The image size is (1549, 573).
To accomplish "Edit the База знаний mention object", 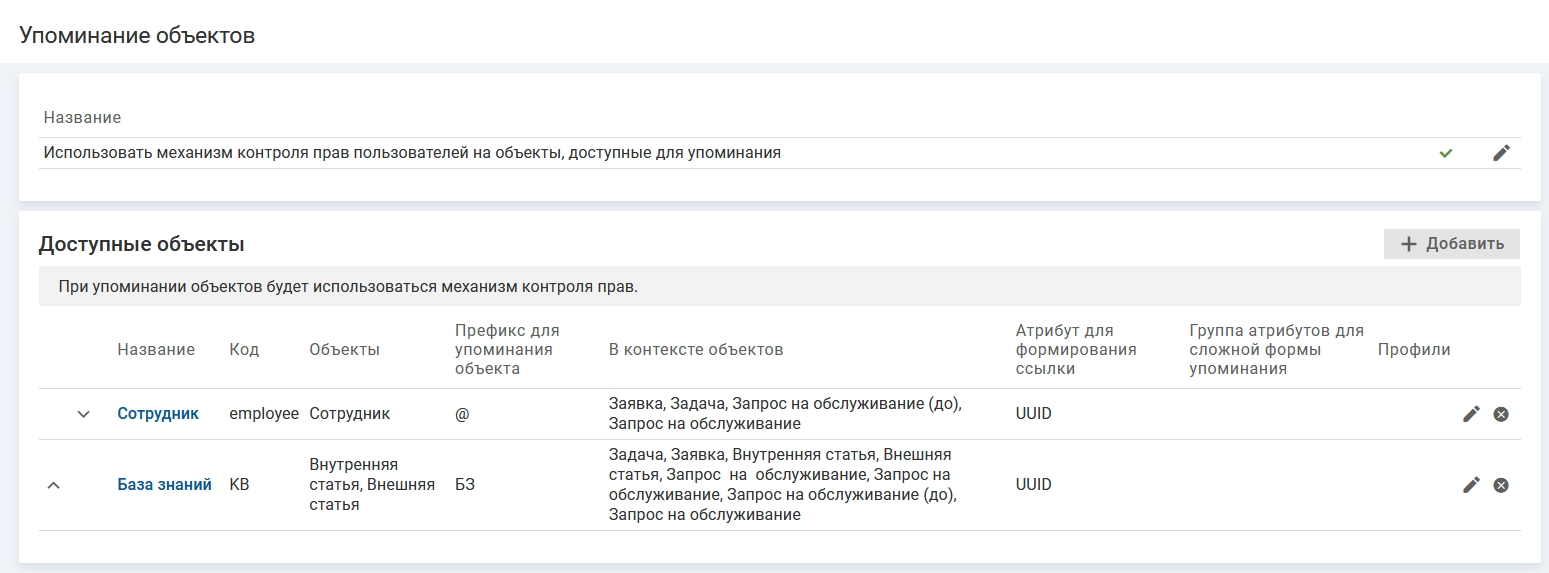I will pos(1471,485).
